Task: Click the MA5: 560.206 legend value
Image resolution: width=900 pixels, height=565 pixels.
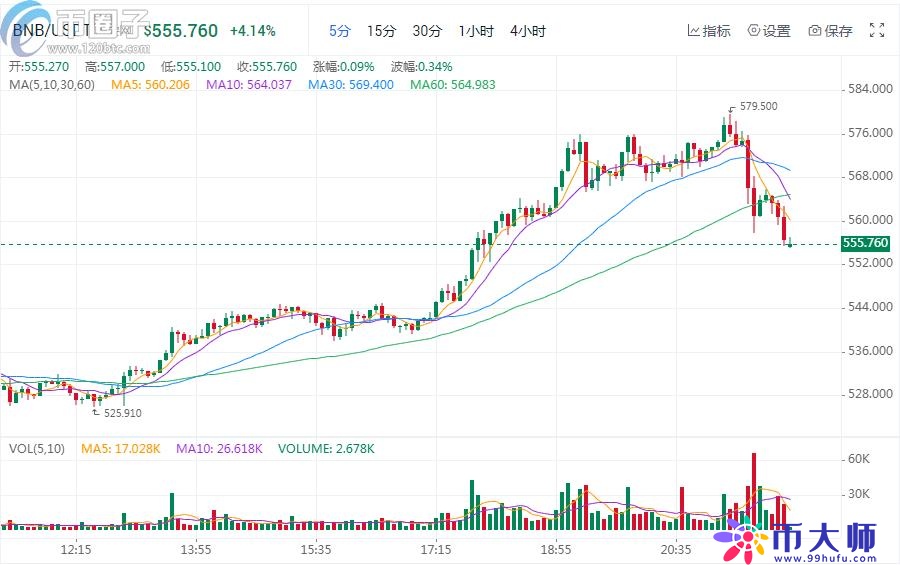Action: [150, 85]
